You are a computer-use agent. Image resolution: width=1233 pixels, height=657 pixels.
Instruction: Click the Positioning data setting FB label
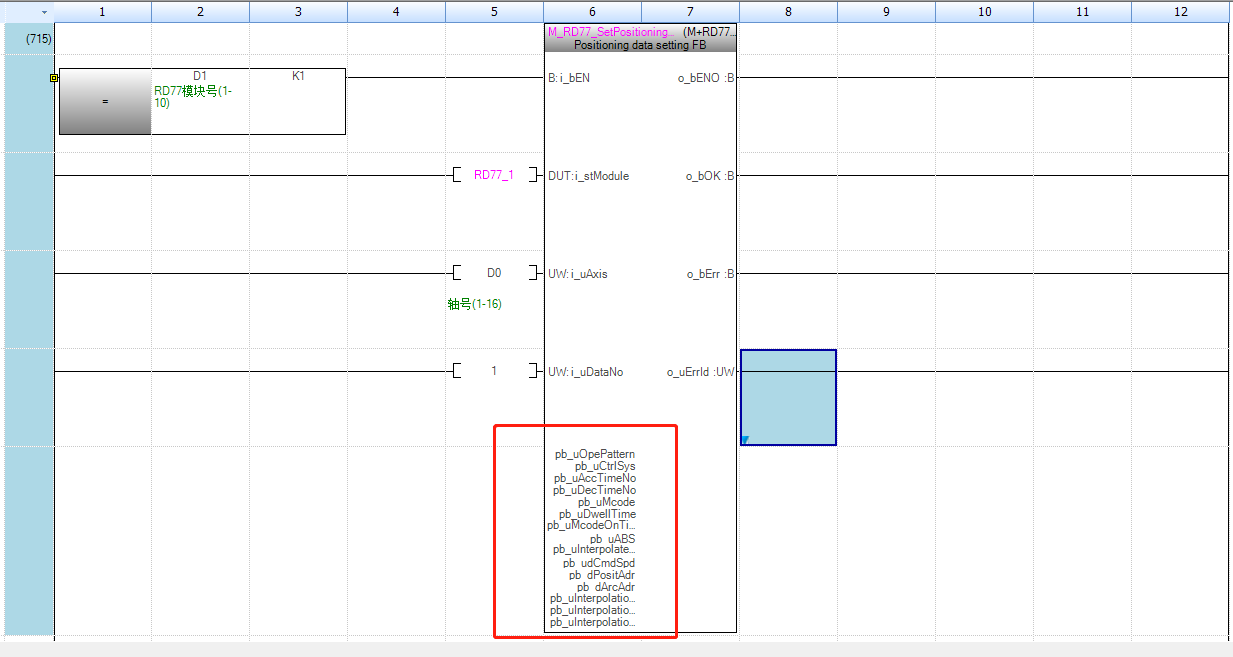coord(639,45)
